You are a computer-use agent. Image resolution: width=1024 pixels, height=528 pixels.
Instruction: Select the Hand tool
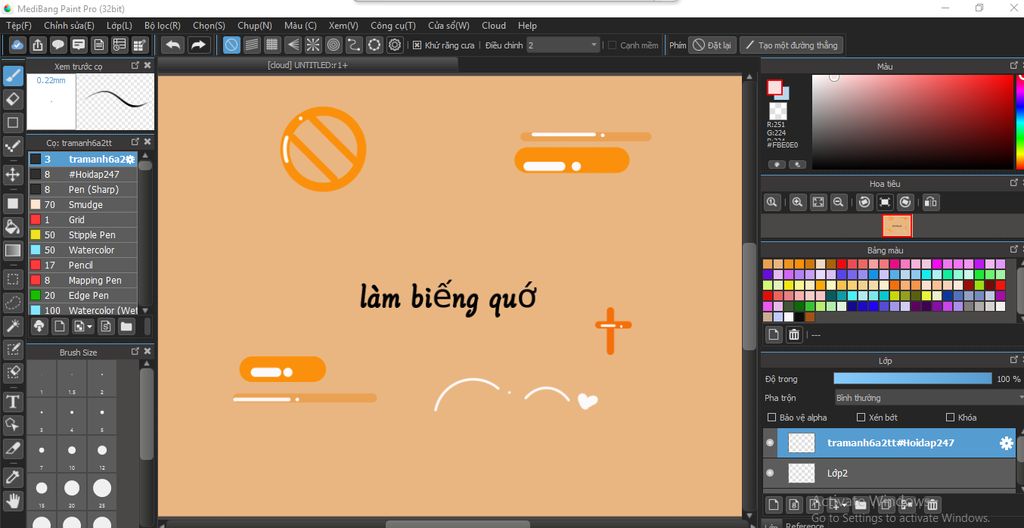pyautogui.click(x=12, y=501)
